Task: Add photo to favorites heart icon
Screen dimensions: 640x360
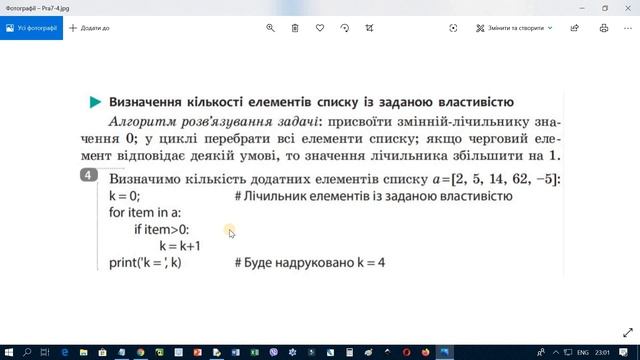Action: click(x=320, y=28)
